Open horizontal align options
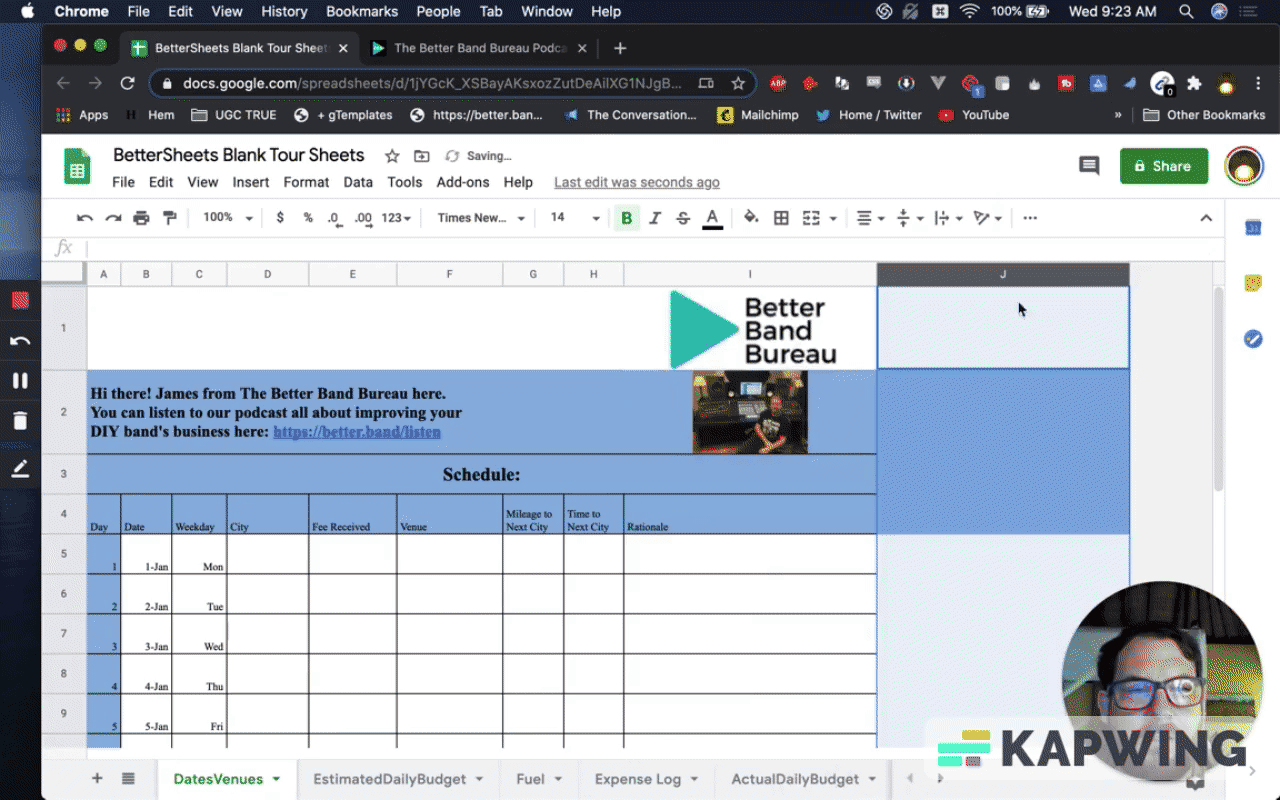 pos(870,218)
